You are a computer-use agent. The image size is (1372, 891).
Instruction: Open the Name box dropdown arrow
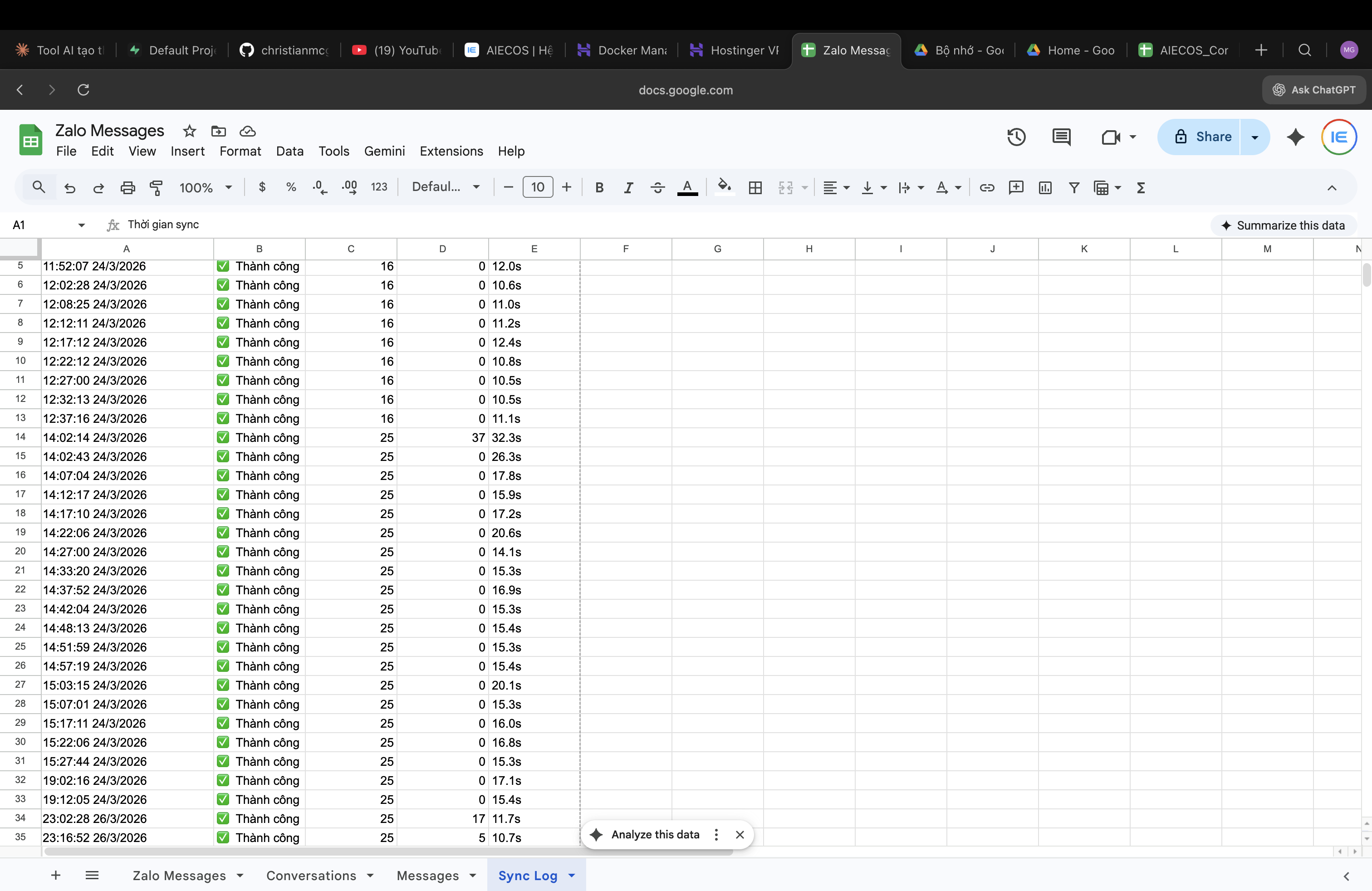pyautogui.click(x=81, y=225)
